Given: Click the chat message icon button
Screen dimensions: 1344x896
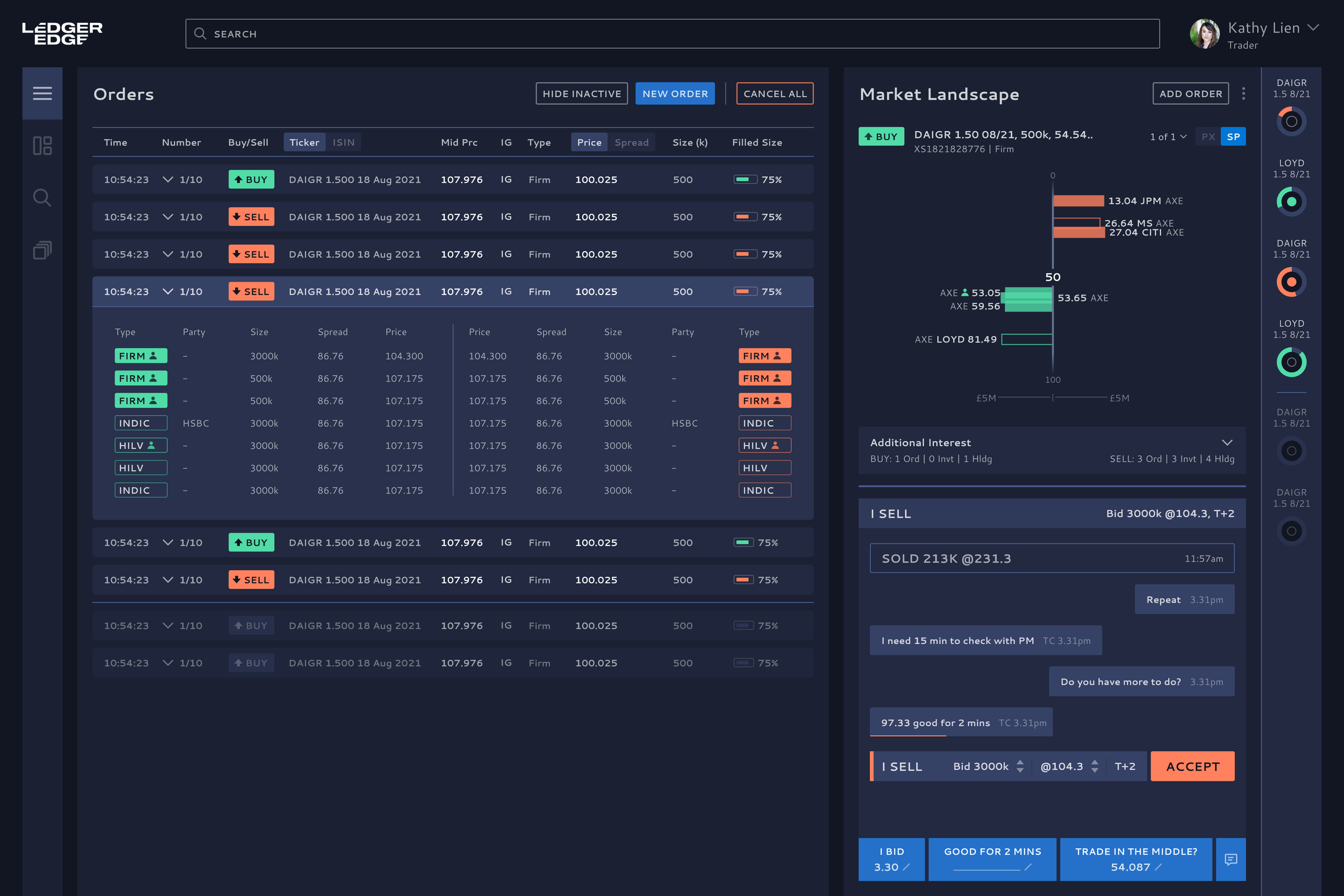Looking at the screenshot, I should click(1230, 859).
